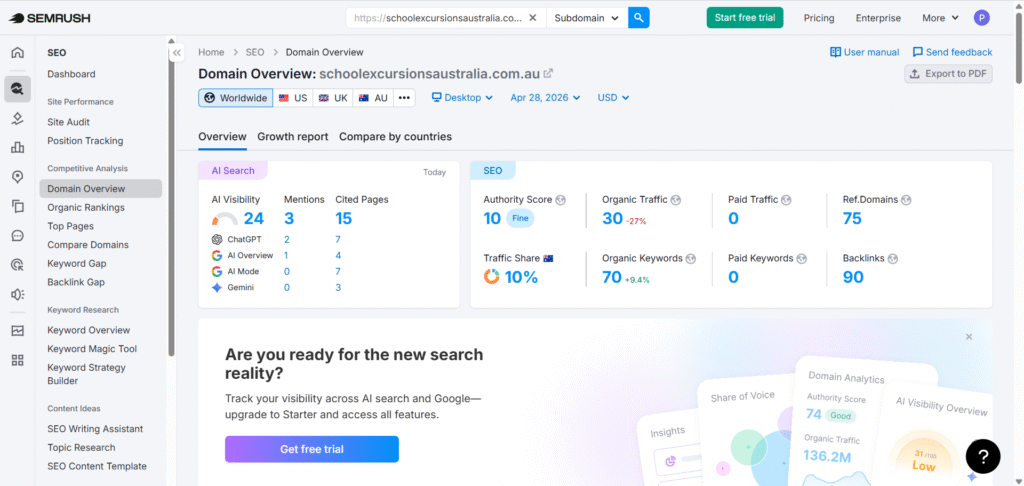
Task: Open the Advertising megaphone rail icon
Action: (18, 295)
